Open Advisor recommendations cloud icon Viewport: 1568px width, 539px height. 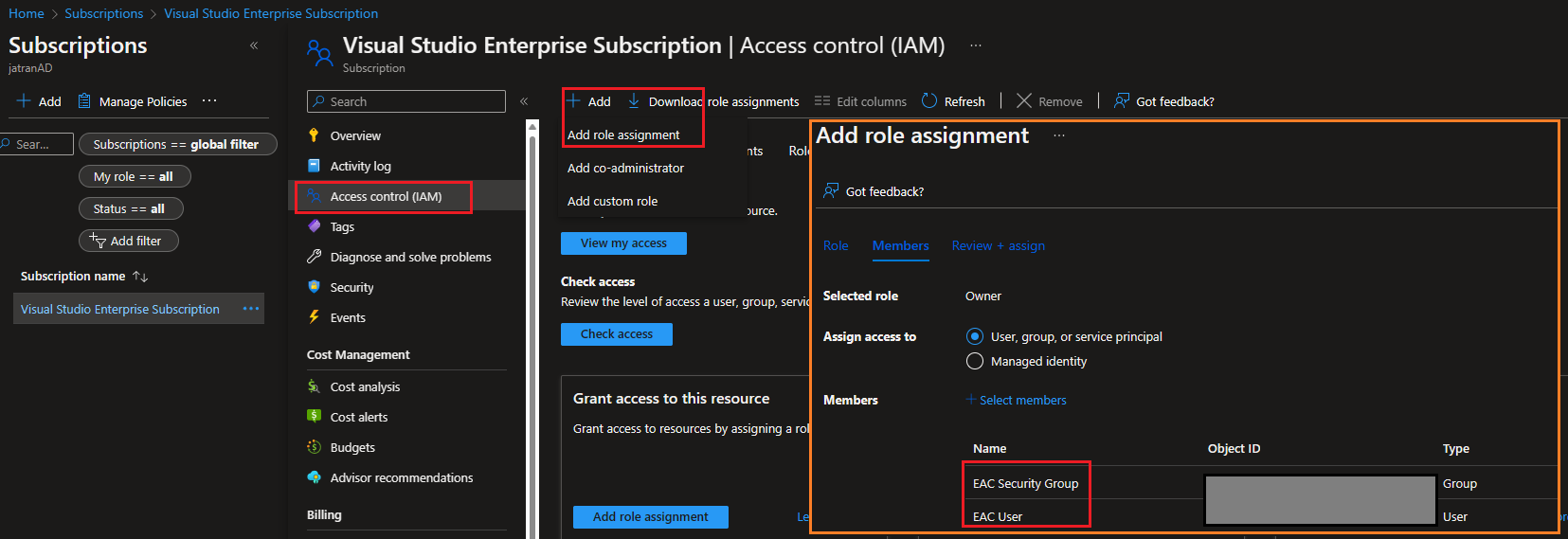[x=315, y=477]
